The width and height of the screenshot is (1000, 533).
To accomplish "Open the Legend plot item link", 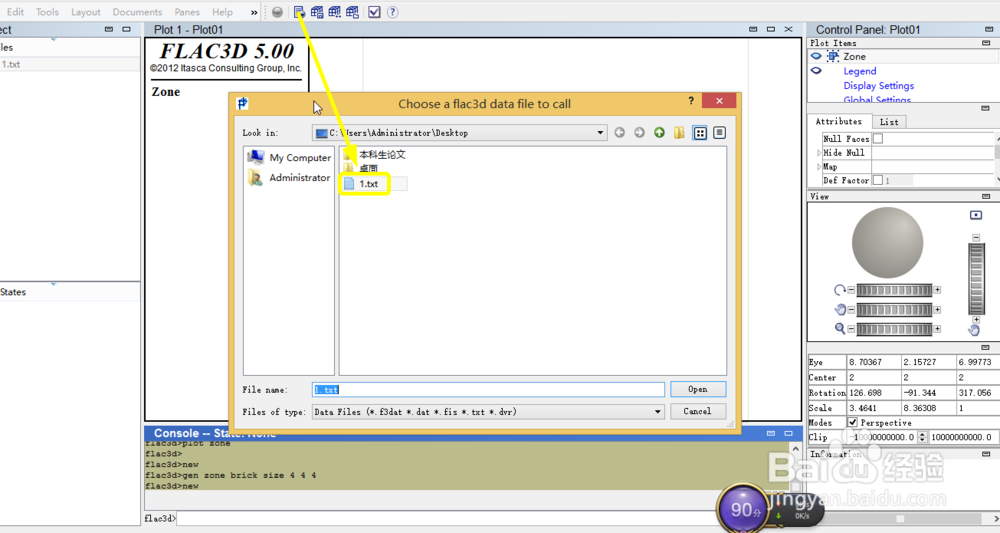I will (x=860, y=71).
